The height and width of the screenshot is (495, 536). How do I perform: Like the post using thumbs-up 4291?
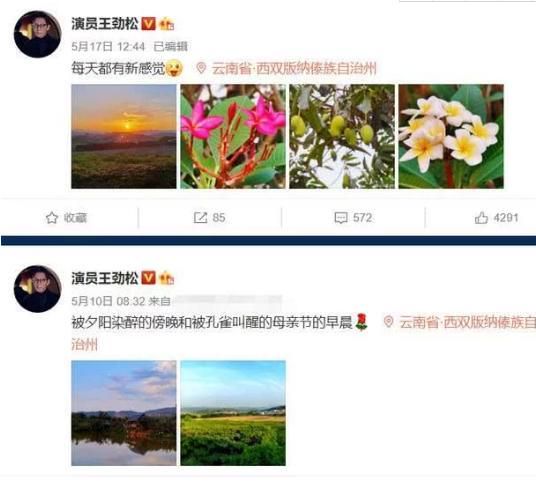click(x=481, y=218)
